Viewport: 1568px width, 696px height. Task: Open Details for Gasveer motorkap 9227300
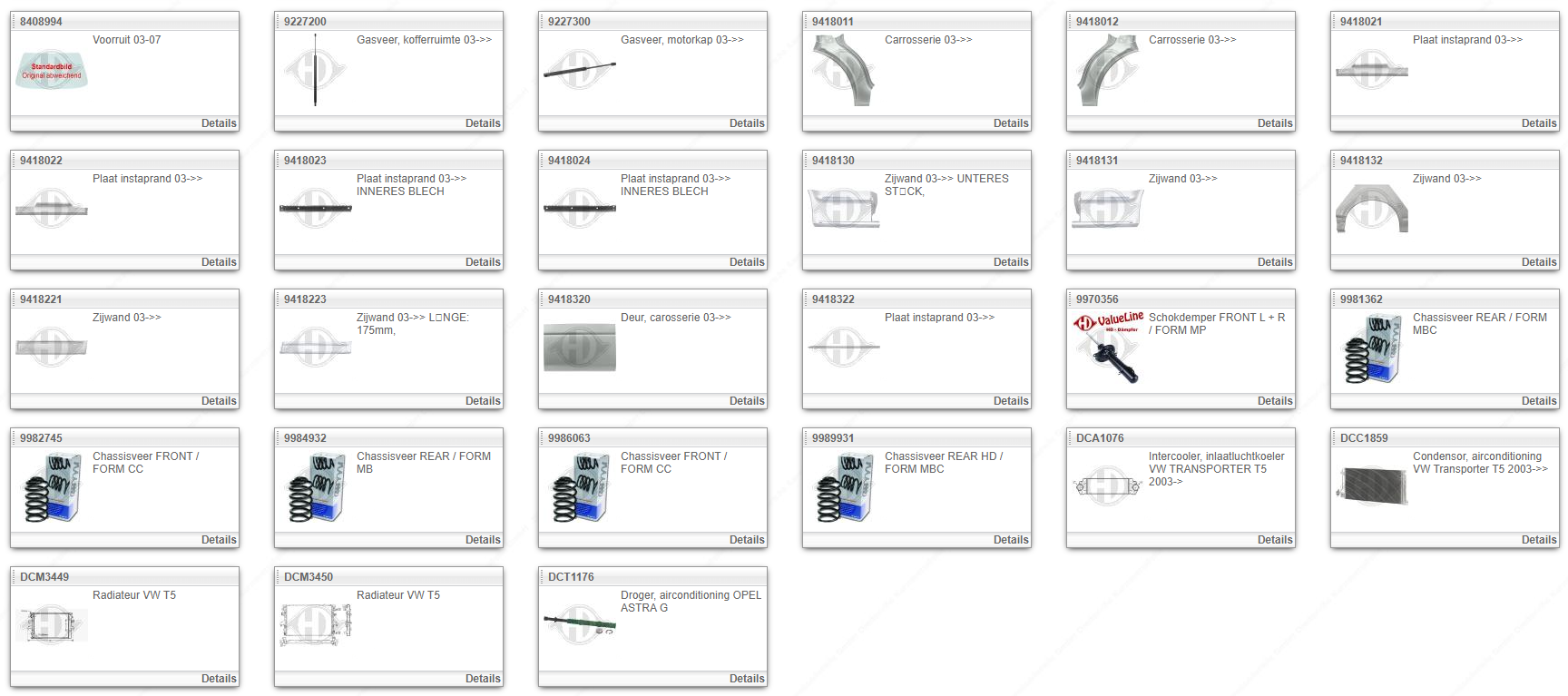pos(747,123)
